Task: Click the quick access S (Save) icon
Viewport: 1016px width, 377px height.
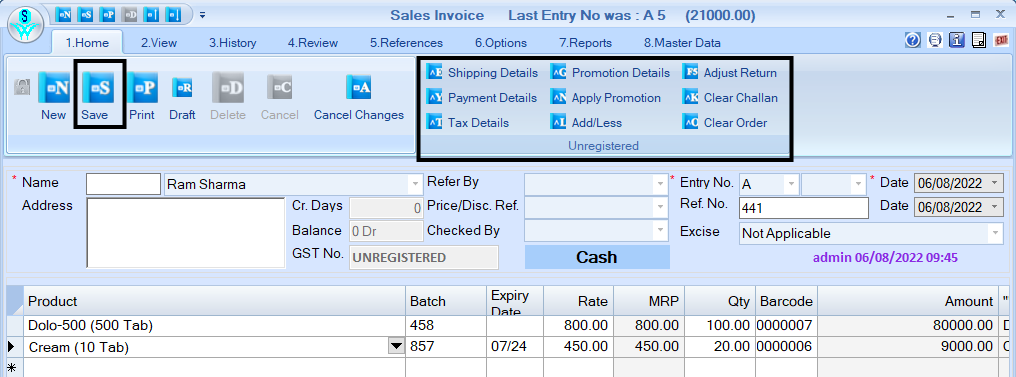Action: [86, 14]
